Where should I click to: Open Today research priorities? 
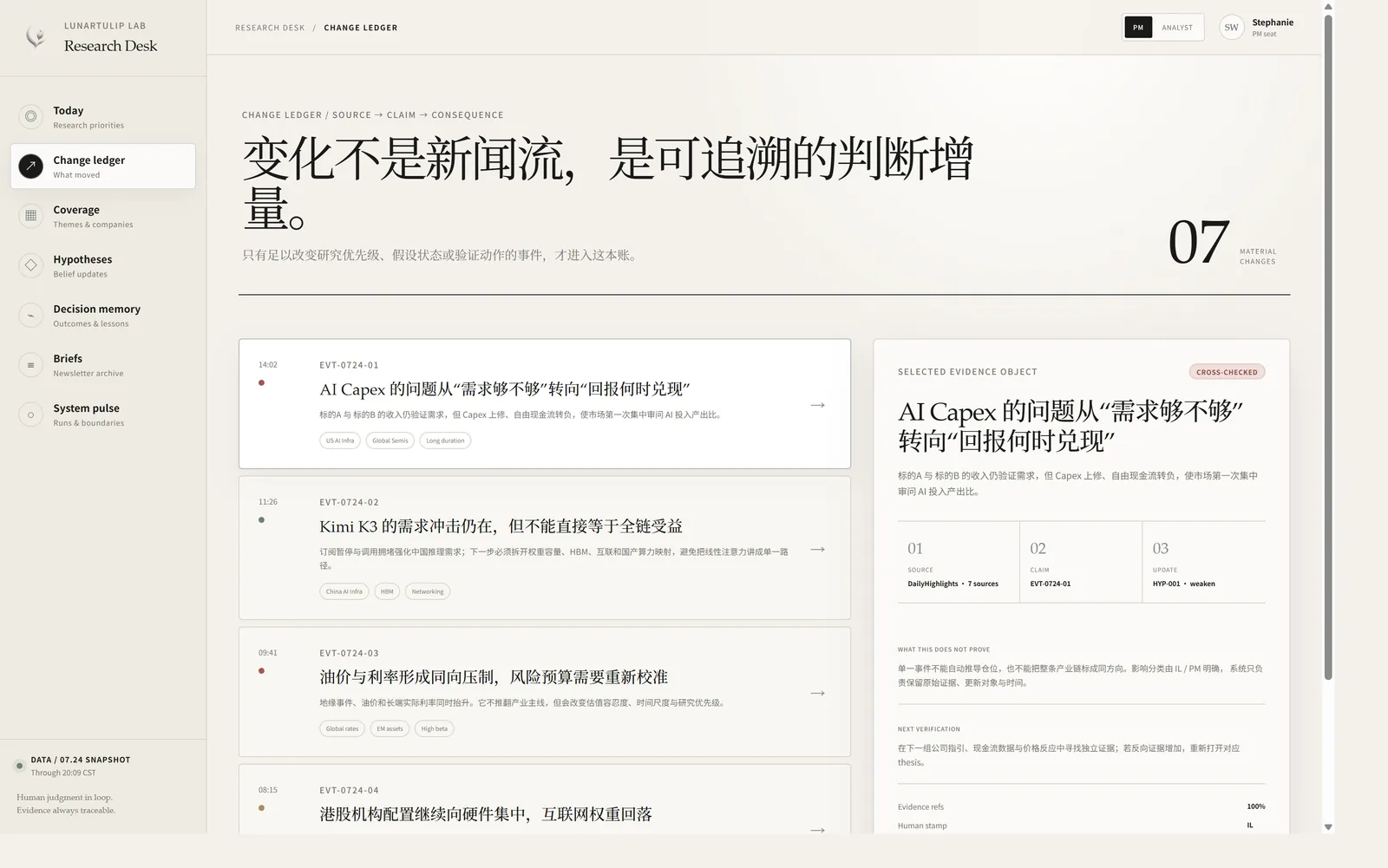tap(102, 116)
